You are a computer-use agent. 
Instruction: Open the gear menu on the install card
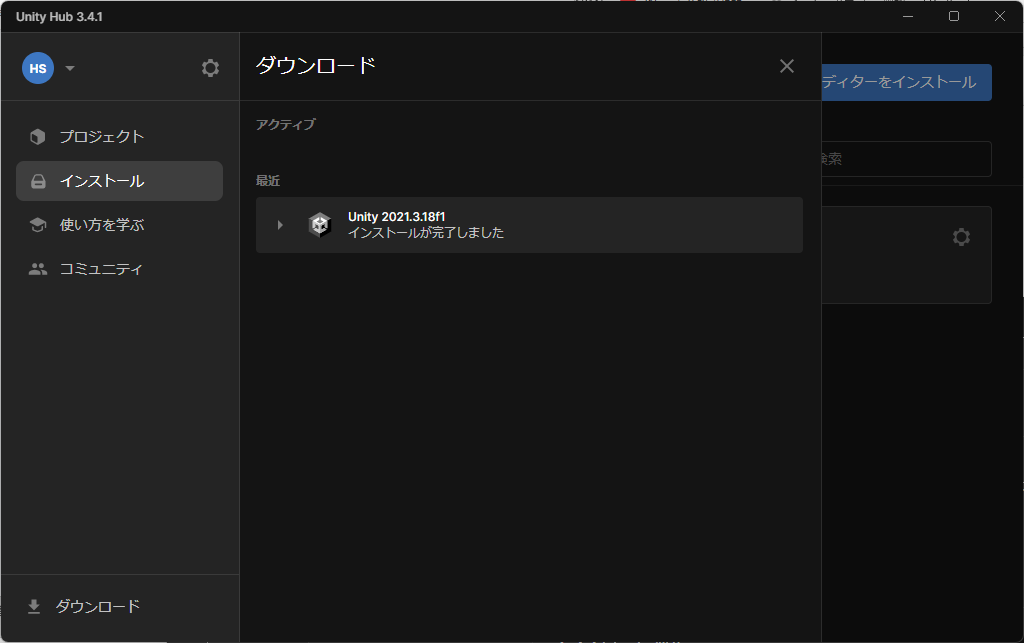961,237
